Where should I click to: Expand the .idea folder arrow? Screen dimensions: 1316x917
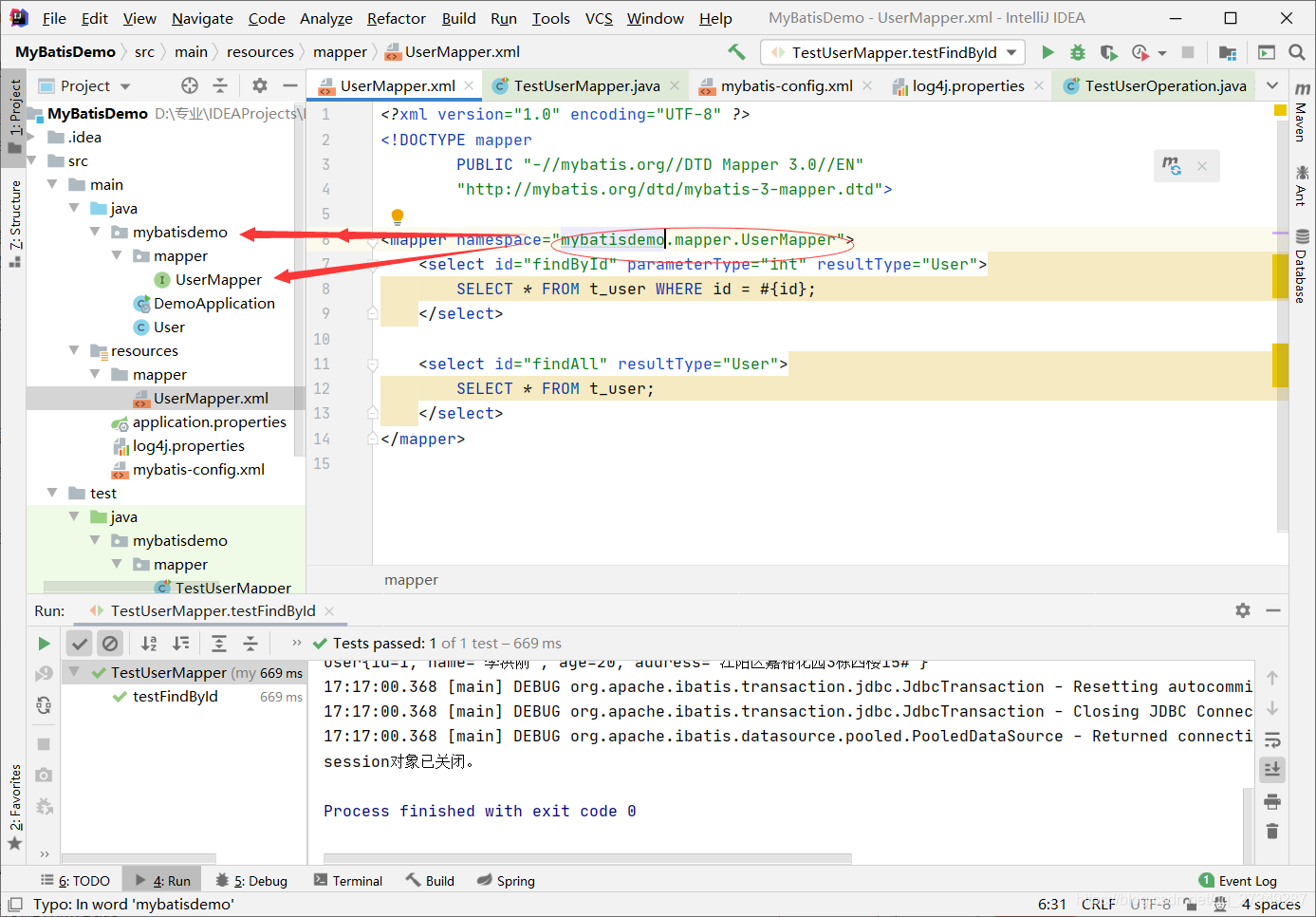(31, 137)
